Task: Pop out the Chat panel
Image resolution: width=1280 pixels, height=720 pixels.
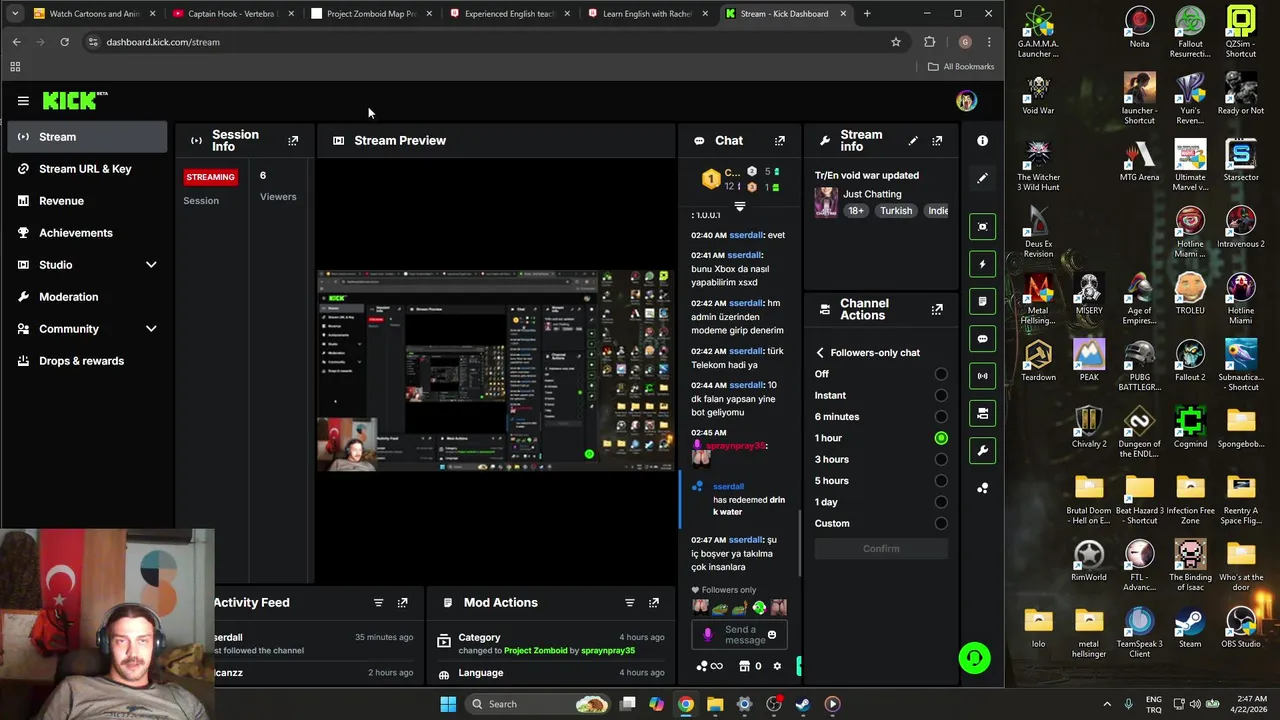Action: (780, 141)
